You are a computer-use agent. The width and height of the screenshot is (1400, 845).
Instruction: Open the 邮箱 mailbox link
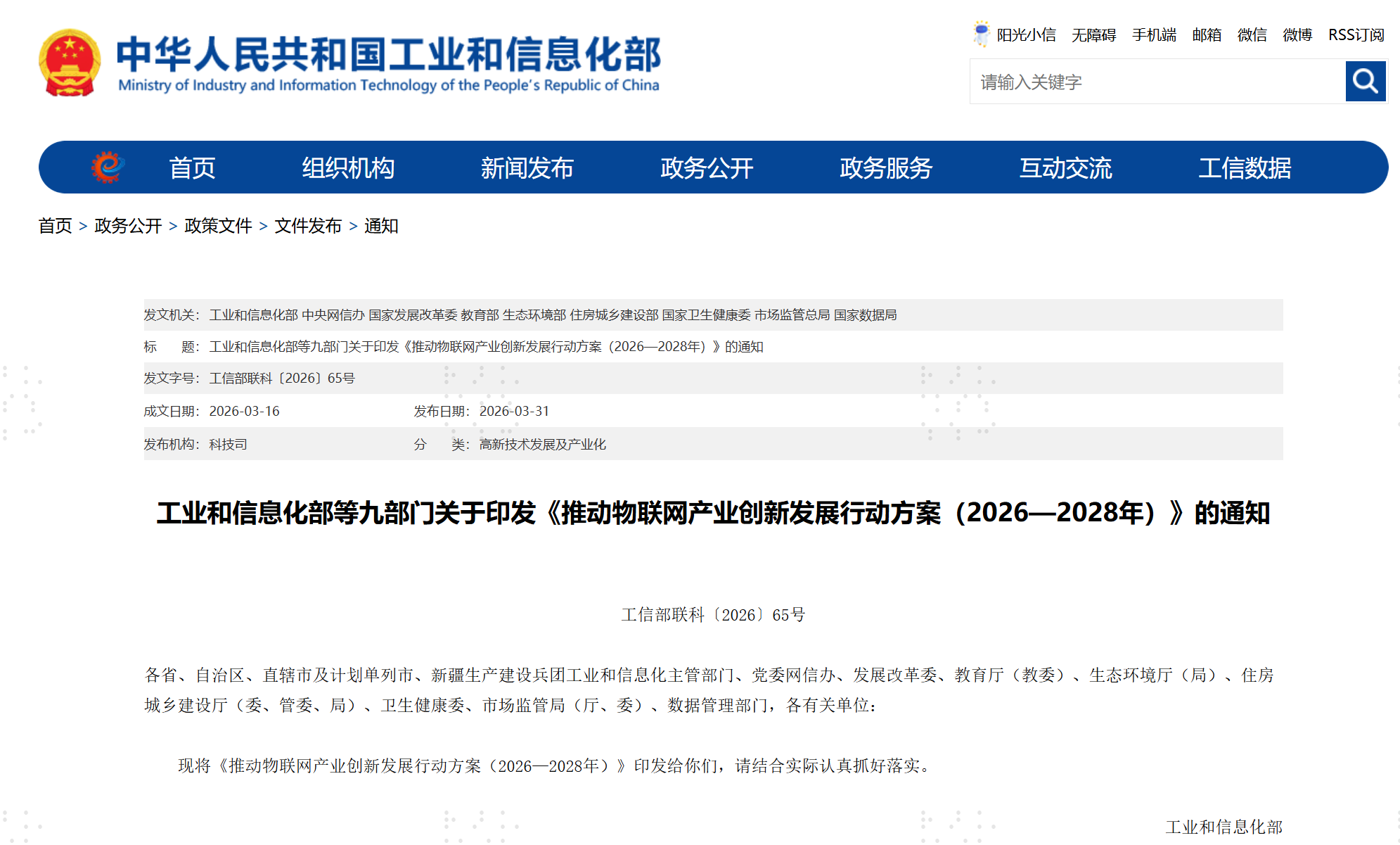(1207, 35)
